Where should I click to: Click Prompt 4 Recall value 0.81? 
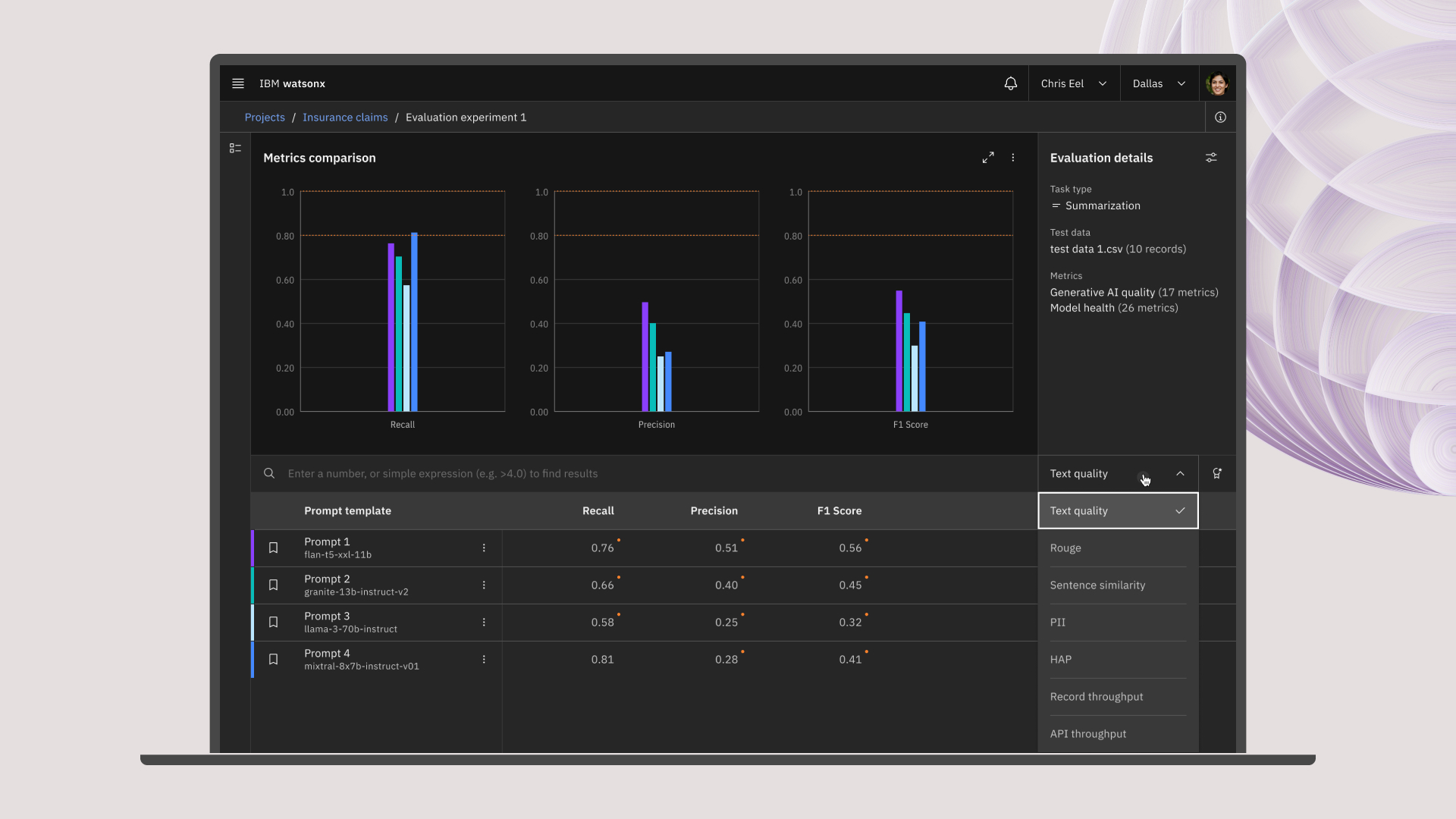point(603,660)
